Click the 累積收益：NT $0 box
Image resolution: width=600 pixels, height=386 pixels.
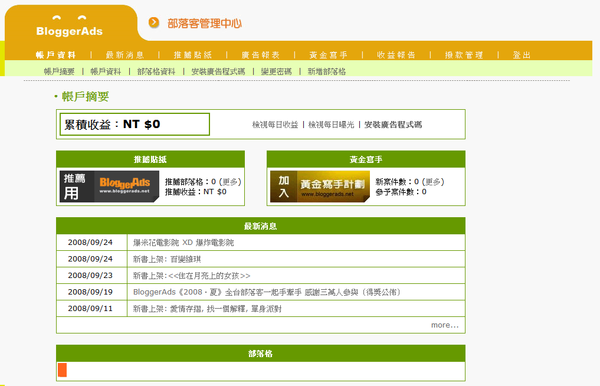point(135,124)
